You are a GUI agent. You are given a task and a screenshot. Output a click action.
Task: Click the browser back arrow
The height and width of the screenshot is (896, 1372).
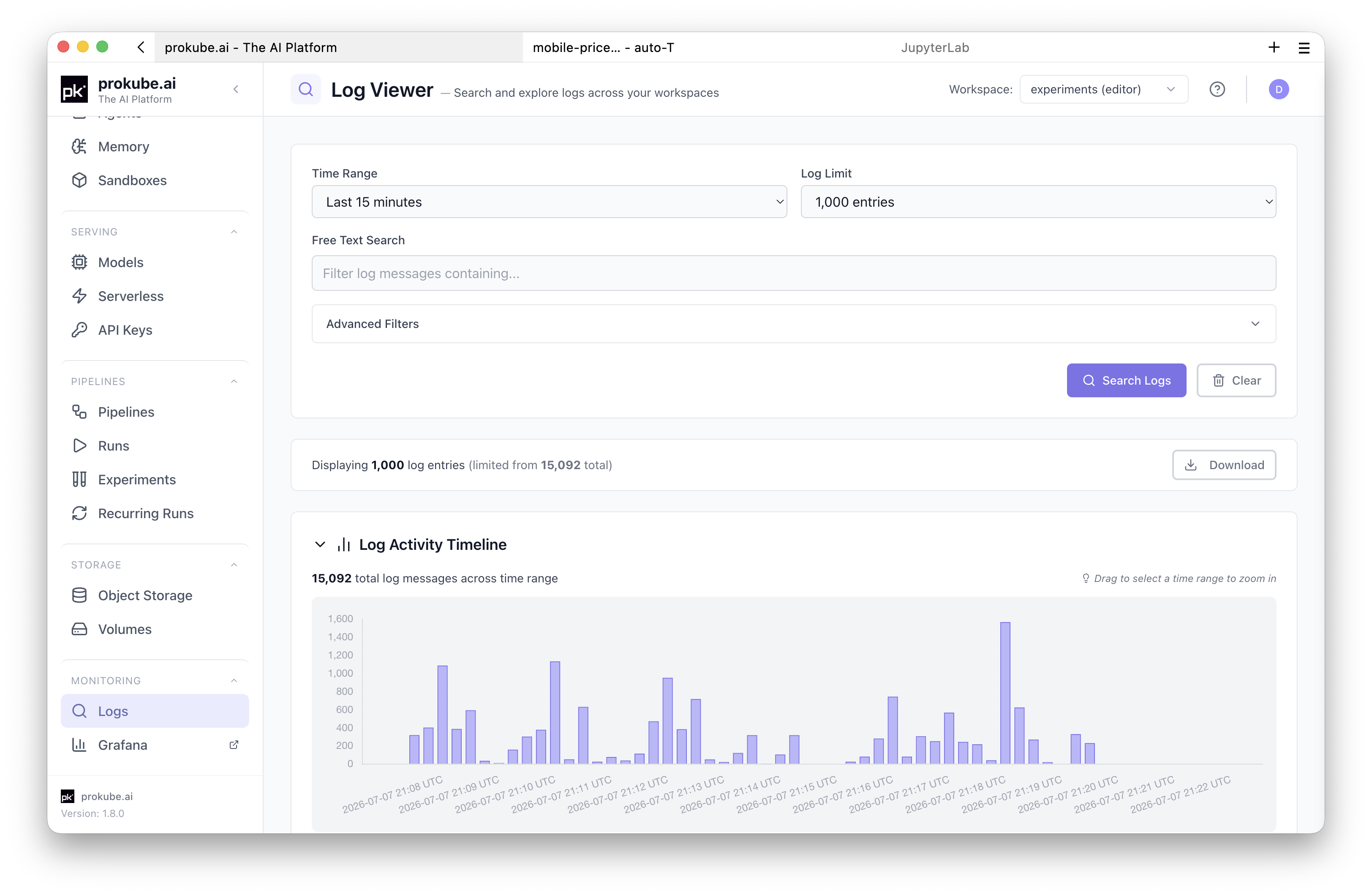tap(141, 47)
